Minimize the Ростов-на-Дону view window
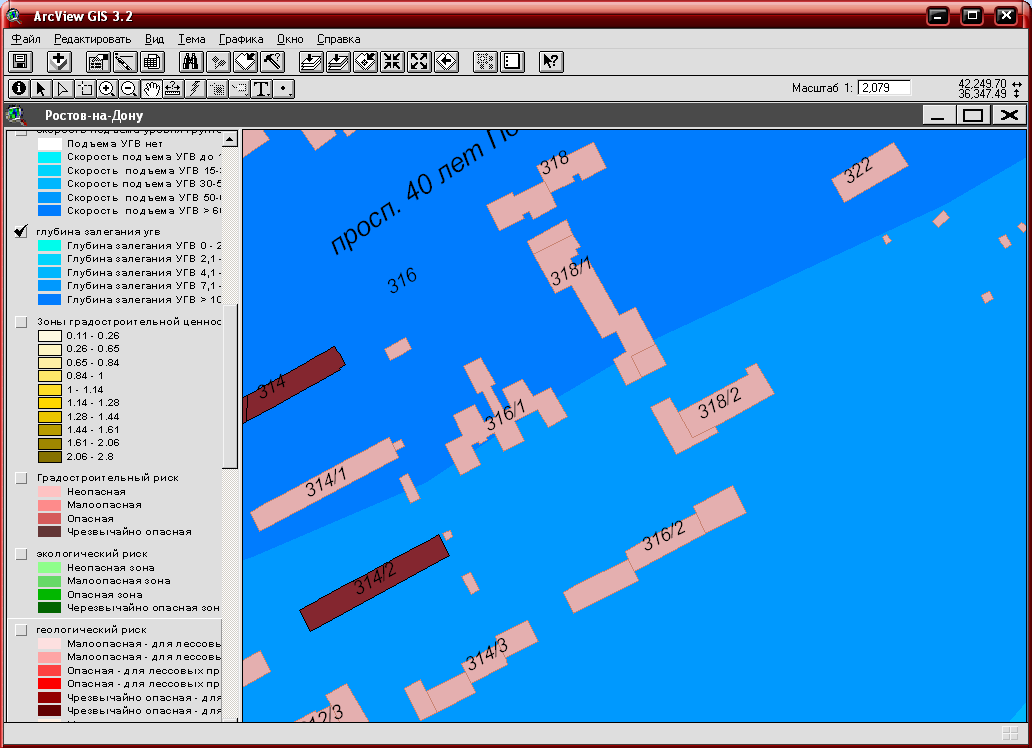 click(x=939, y=115)
